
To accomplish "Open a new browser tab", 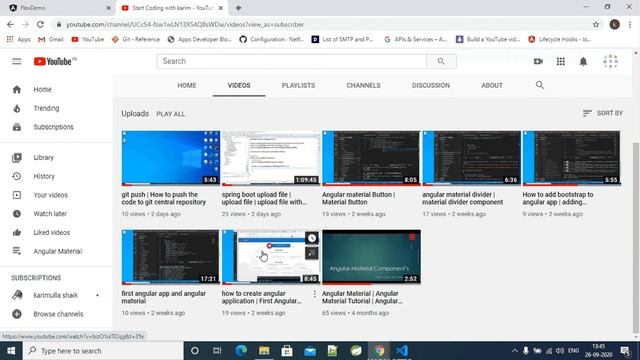I will point(238,8).
